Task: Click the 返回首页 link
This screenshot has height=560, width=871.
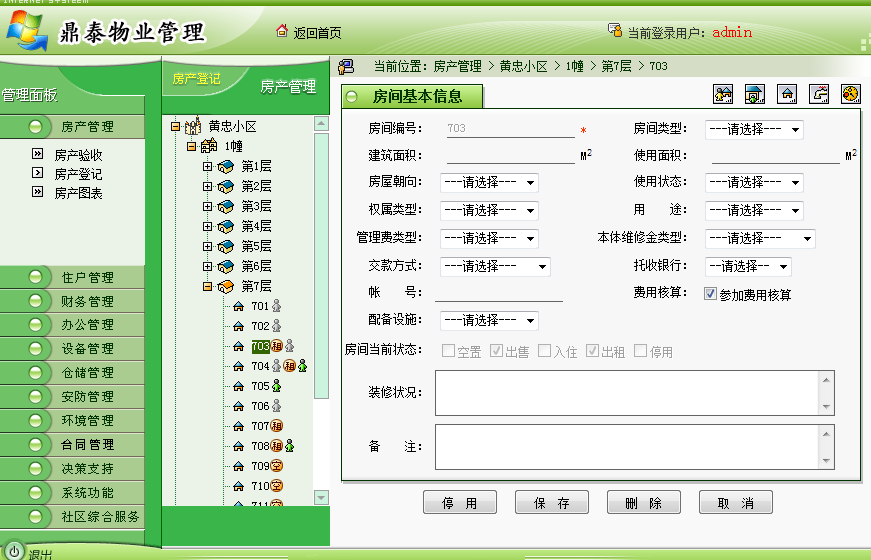Action: pos(317,33)
